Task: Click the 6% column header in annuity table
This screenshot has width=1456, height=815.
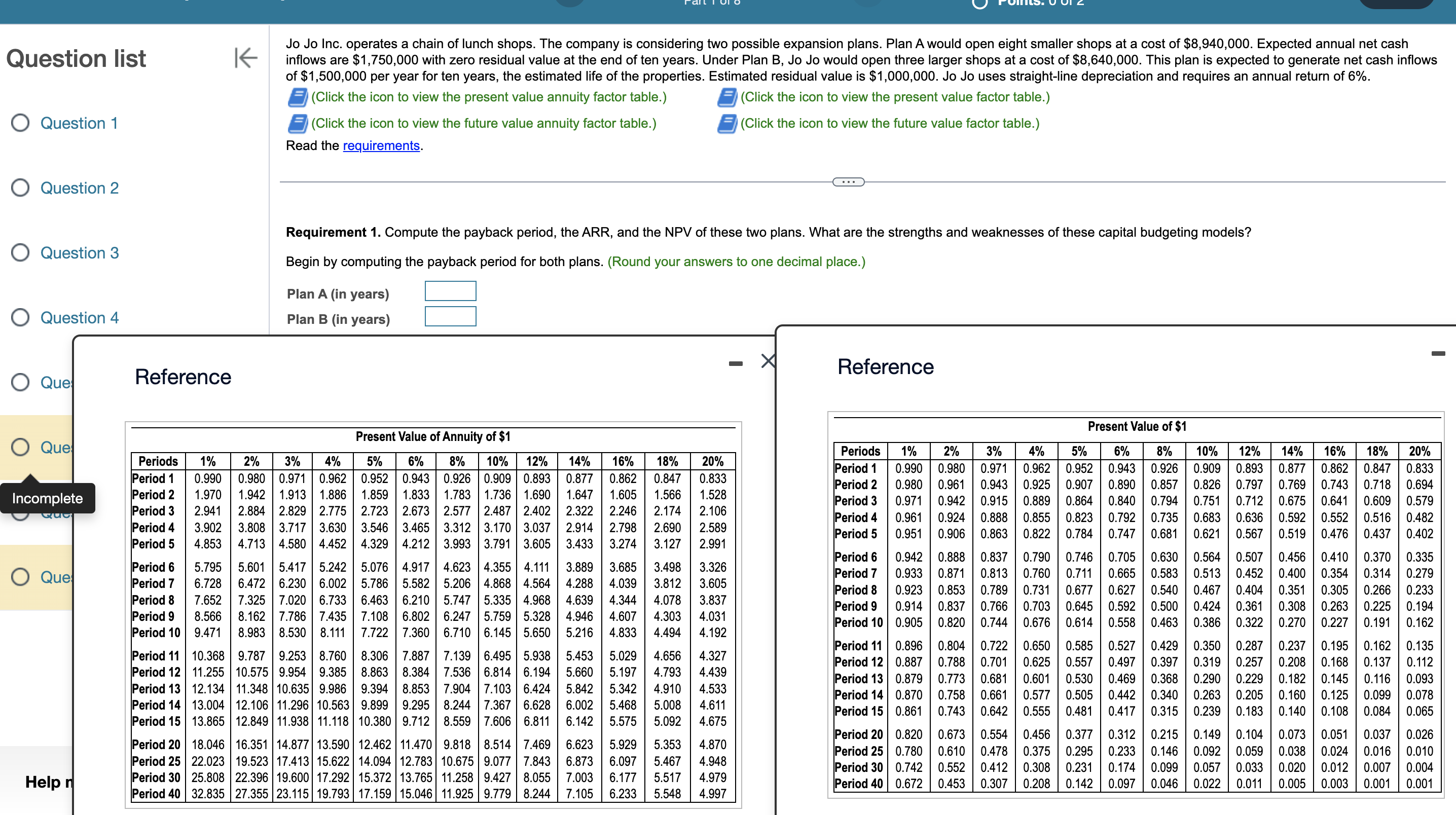Action: click(416, 461)
